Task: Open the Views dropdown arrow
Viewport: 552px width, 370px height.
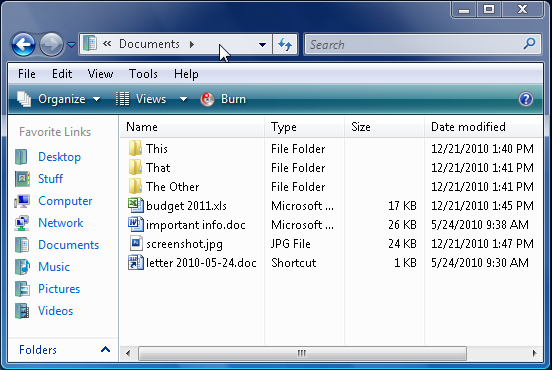Action: tap(183, 100)
